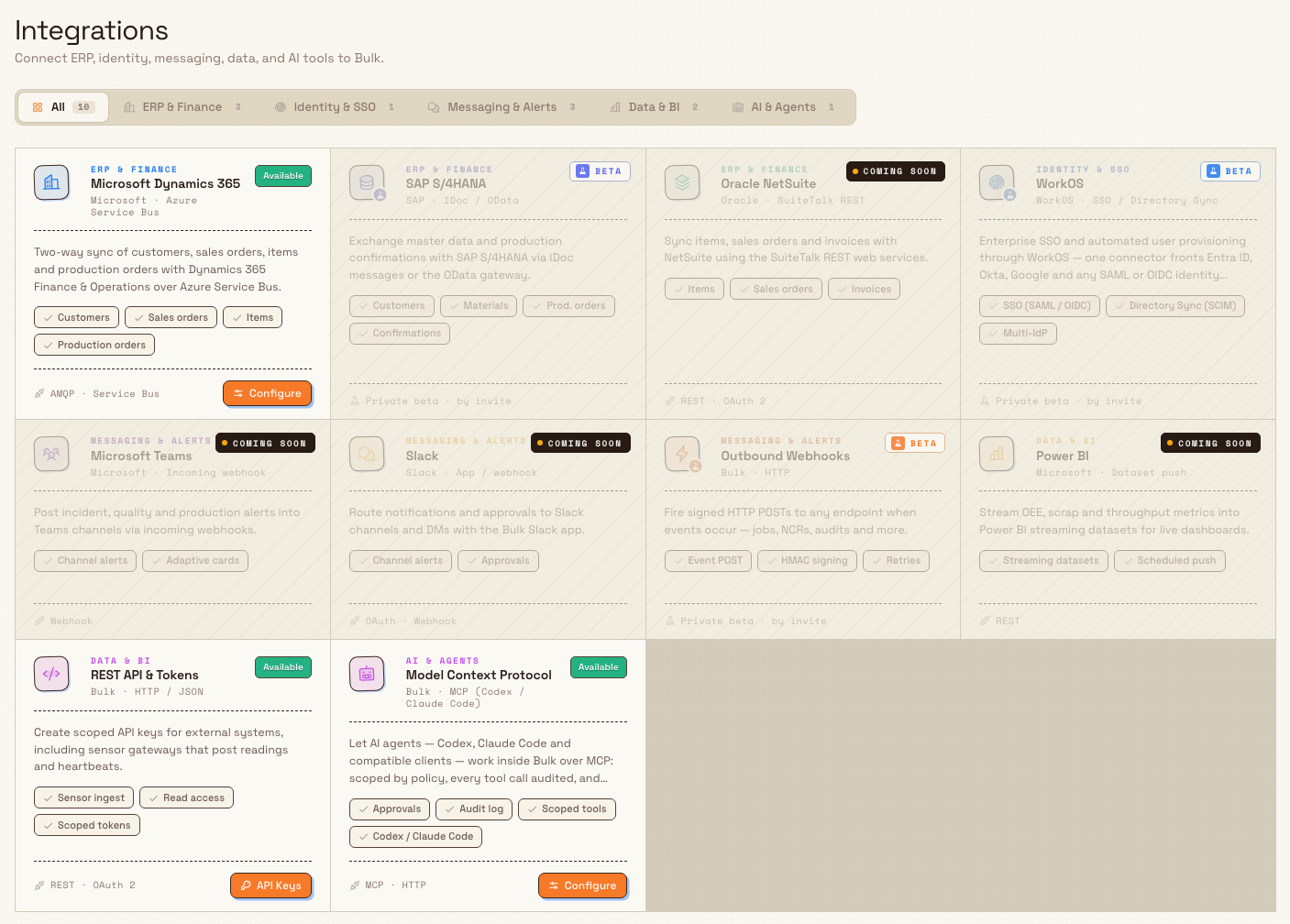1290x924 pixels.
Task: Click the Power BI chart icon
Action: tap(997, 454)
